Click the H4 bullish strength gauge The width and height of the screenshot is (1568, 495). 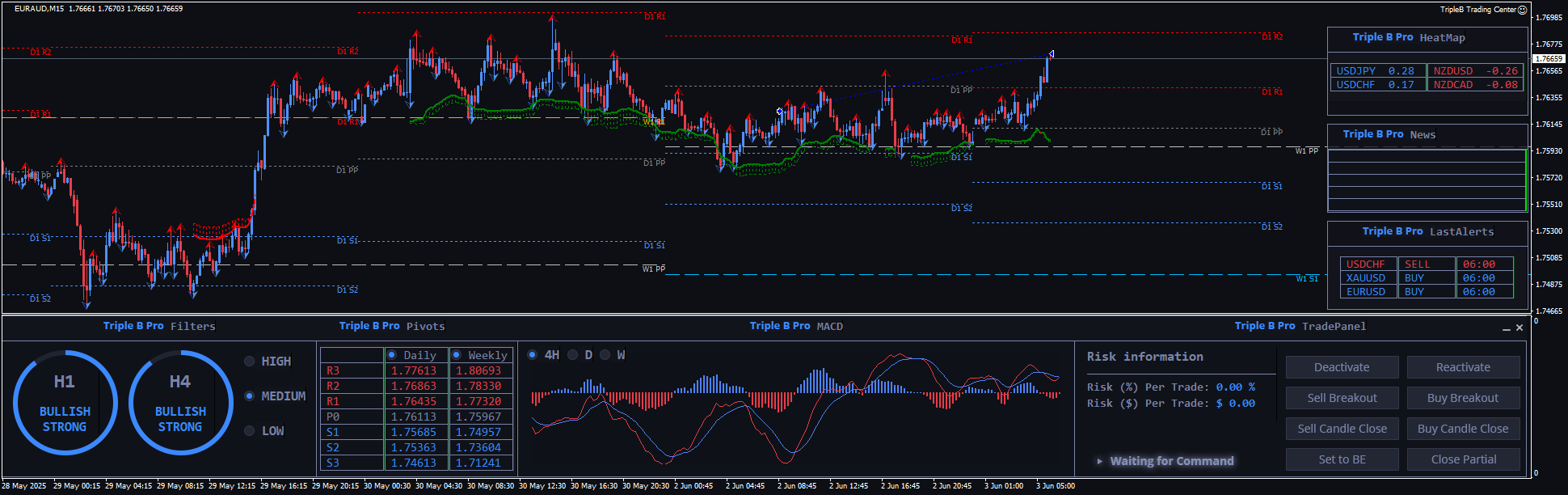(x=180, y=403)
